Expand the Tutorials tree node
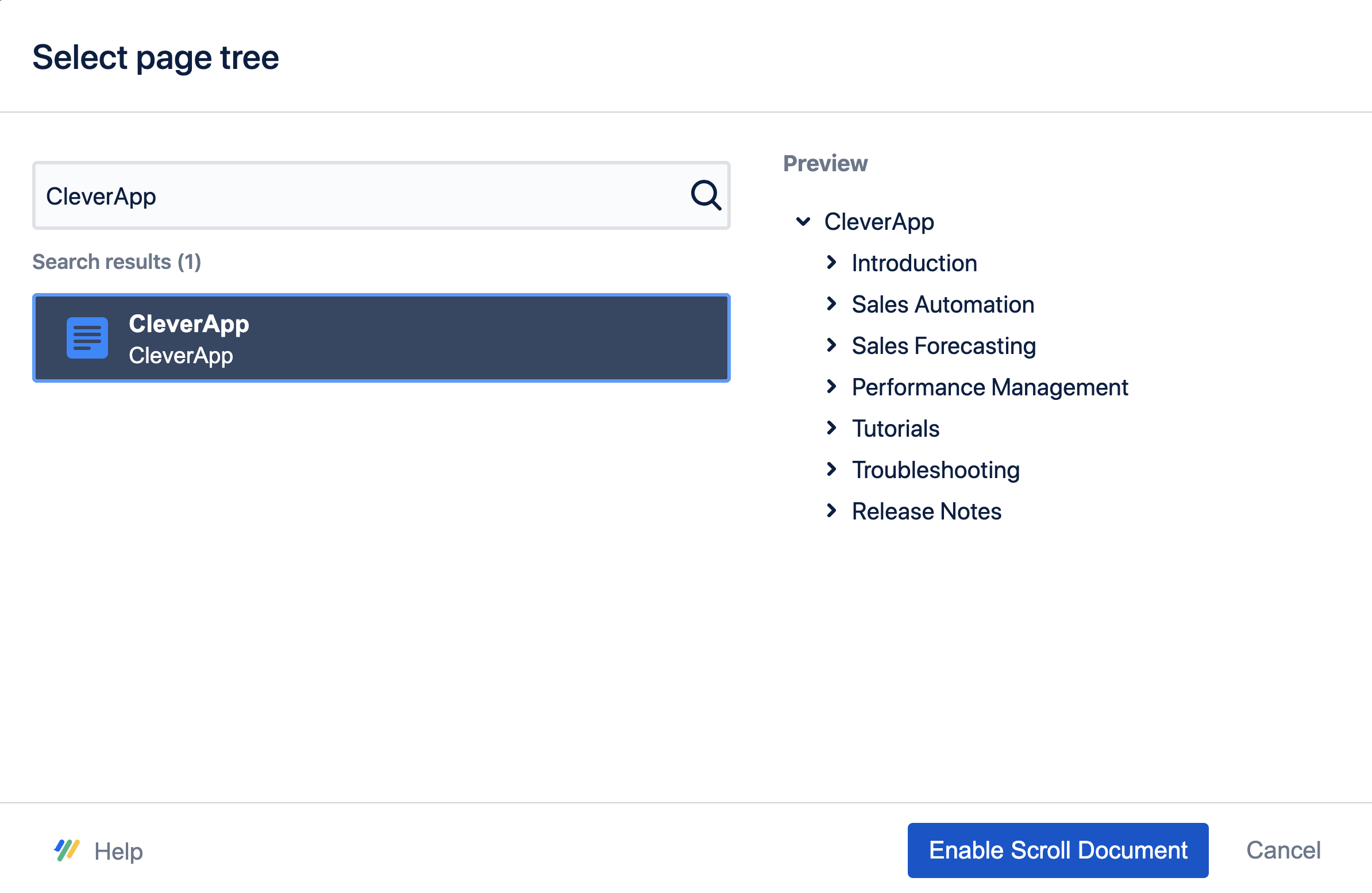Screen dimensions: 1372x893 pyautogui.click(x=832, y=428)
